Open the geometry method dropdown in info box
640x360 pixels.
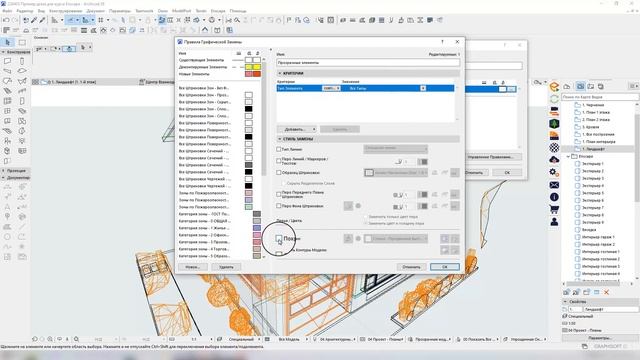click(56, 49)
